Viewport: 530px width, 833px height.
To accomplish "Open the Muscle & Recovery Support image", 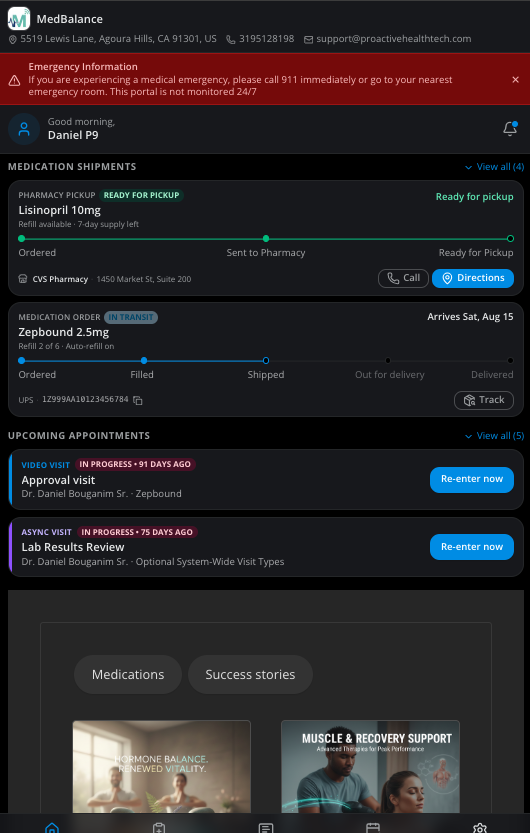I will coord(370,766).
